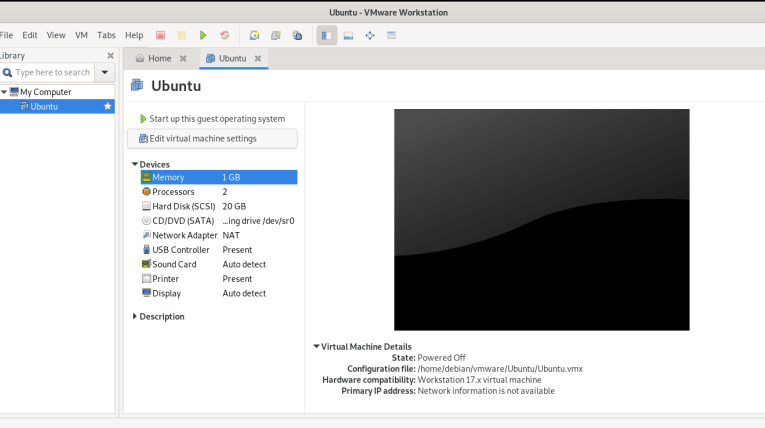Click the Processors device icon
Image resolution: width=765 pixels, height=428 pixels.
(146, 192)
